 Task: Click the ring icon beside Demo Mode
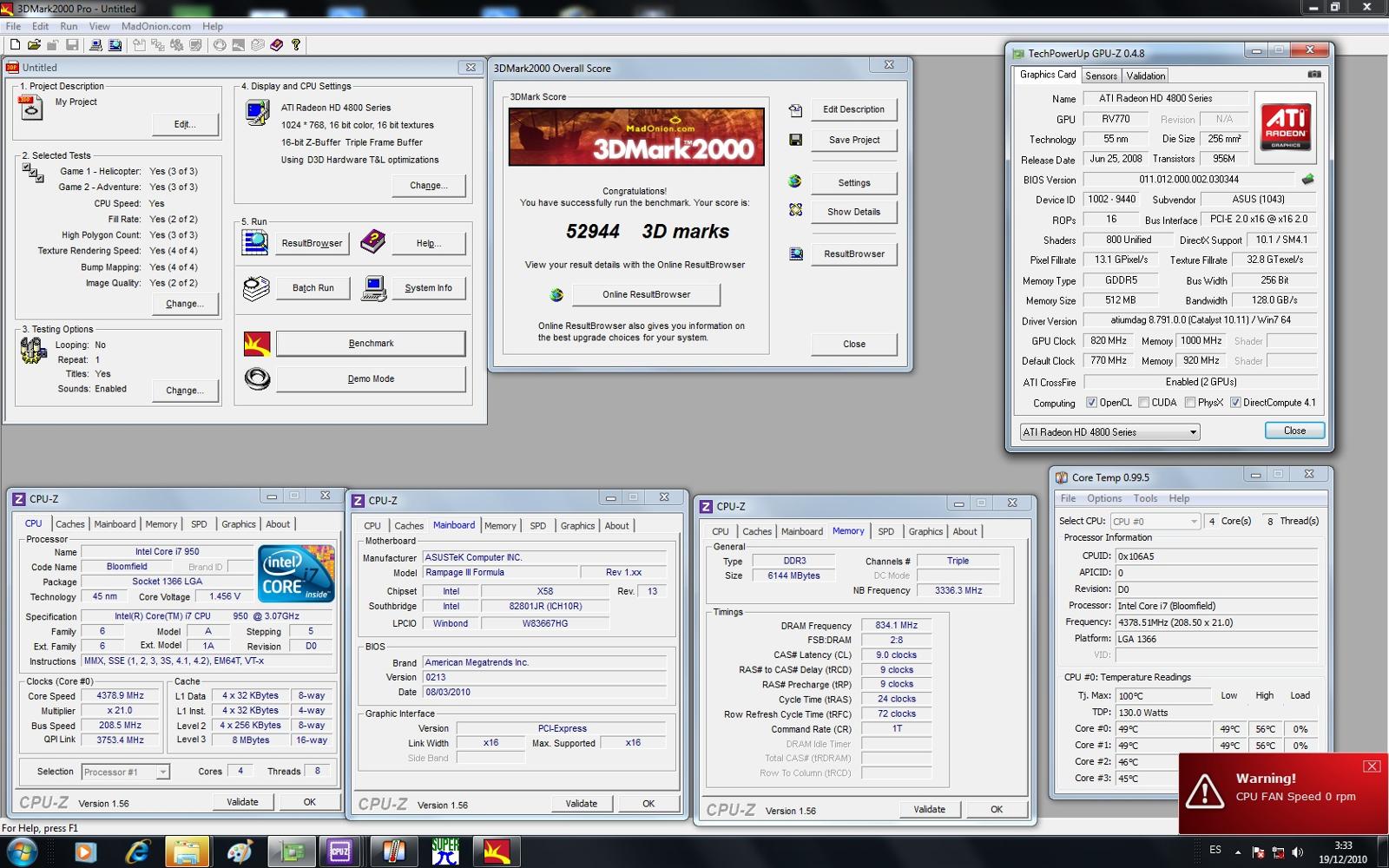(x=257, y=379)
